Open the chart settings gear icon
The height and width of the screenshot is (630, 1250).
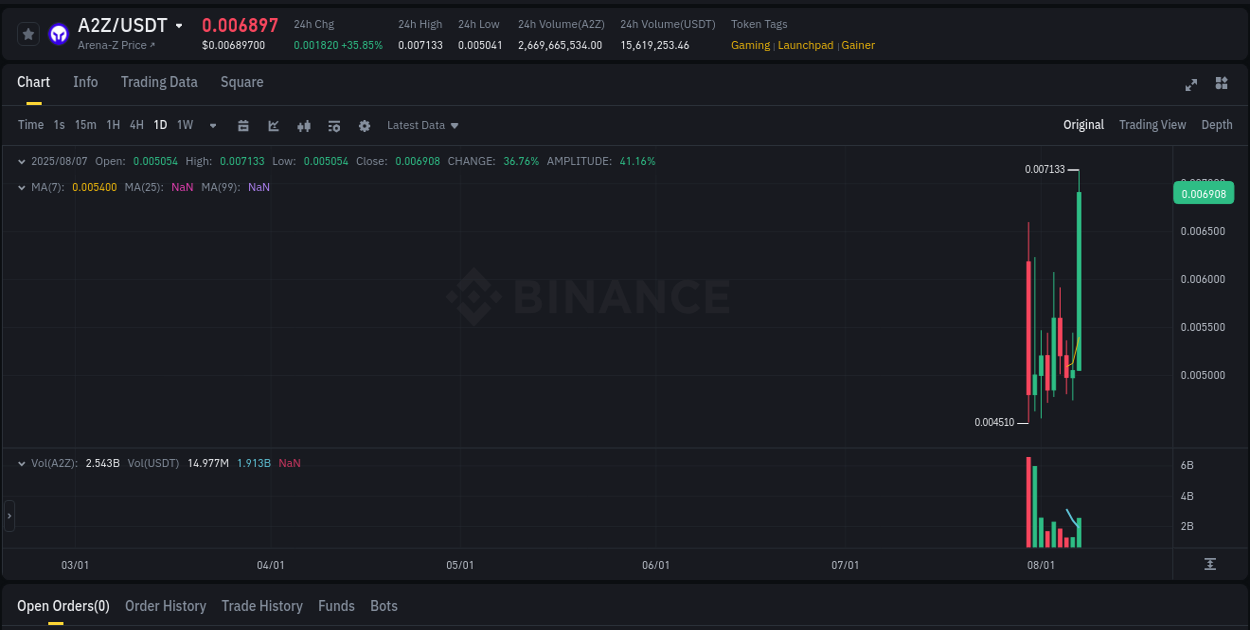pos(364,125)
